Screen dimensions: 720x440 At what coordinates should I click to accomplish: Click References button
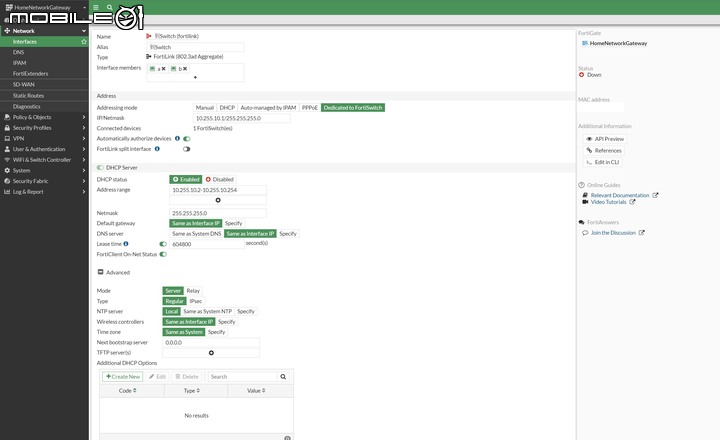tap(604, 151)
